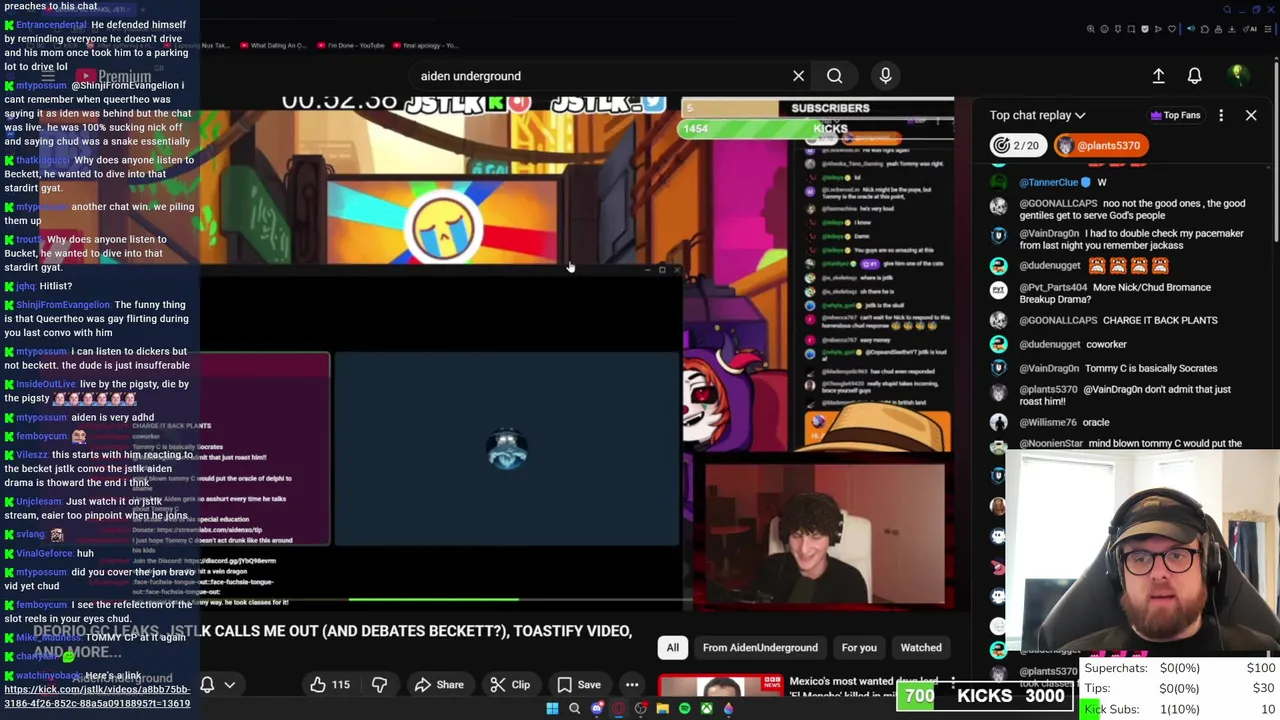Open taskbar search magnifier
Screen dimensions: 1280x720
click(574, 709)
